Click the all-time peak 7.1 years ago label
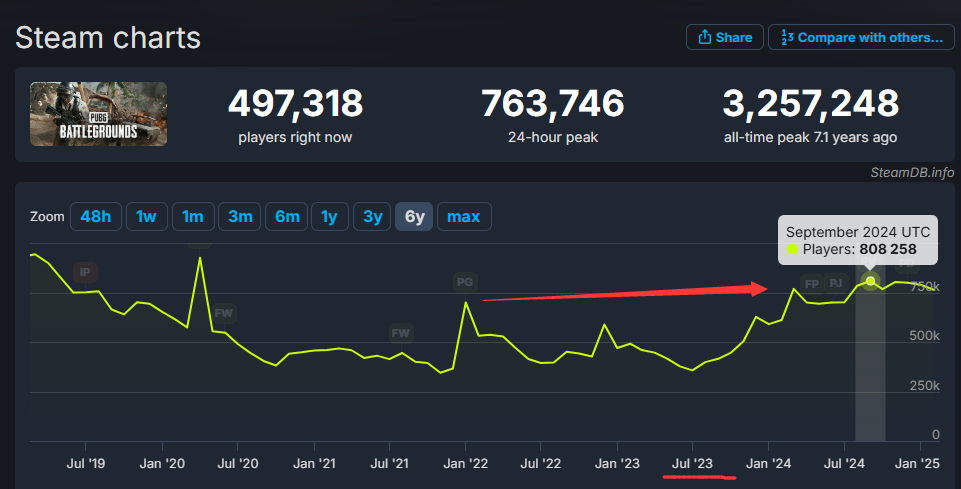Viewport: 961px width, 489px height. [810, 137]
